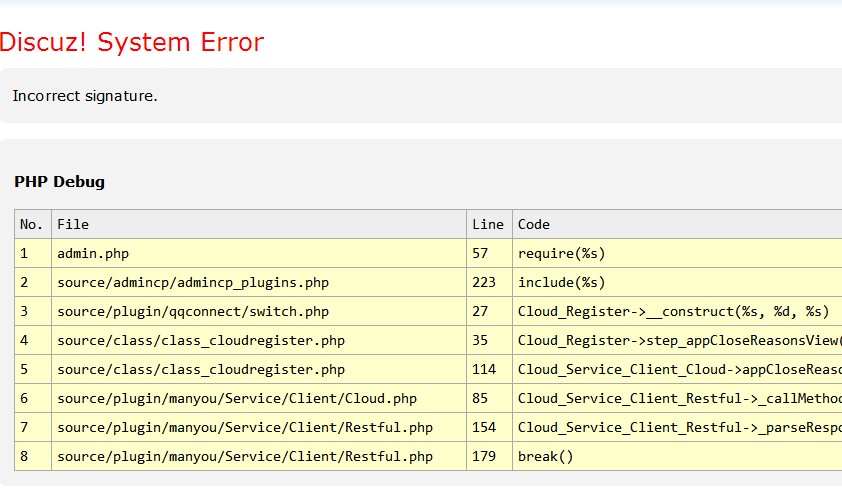842x502 pixels.
Task: Select the 'break()' code cell
Action: (x=677, y=456)
